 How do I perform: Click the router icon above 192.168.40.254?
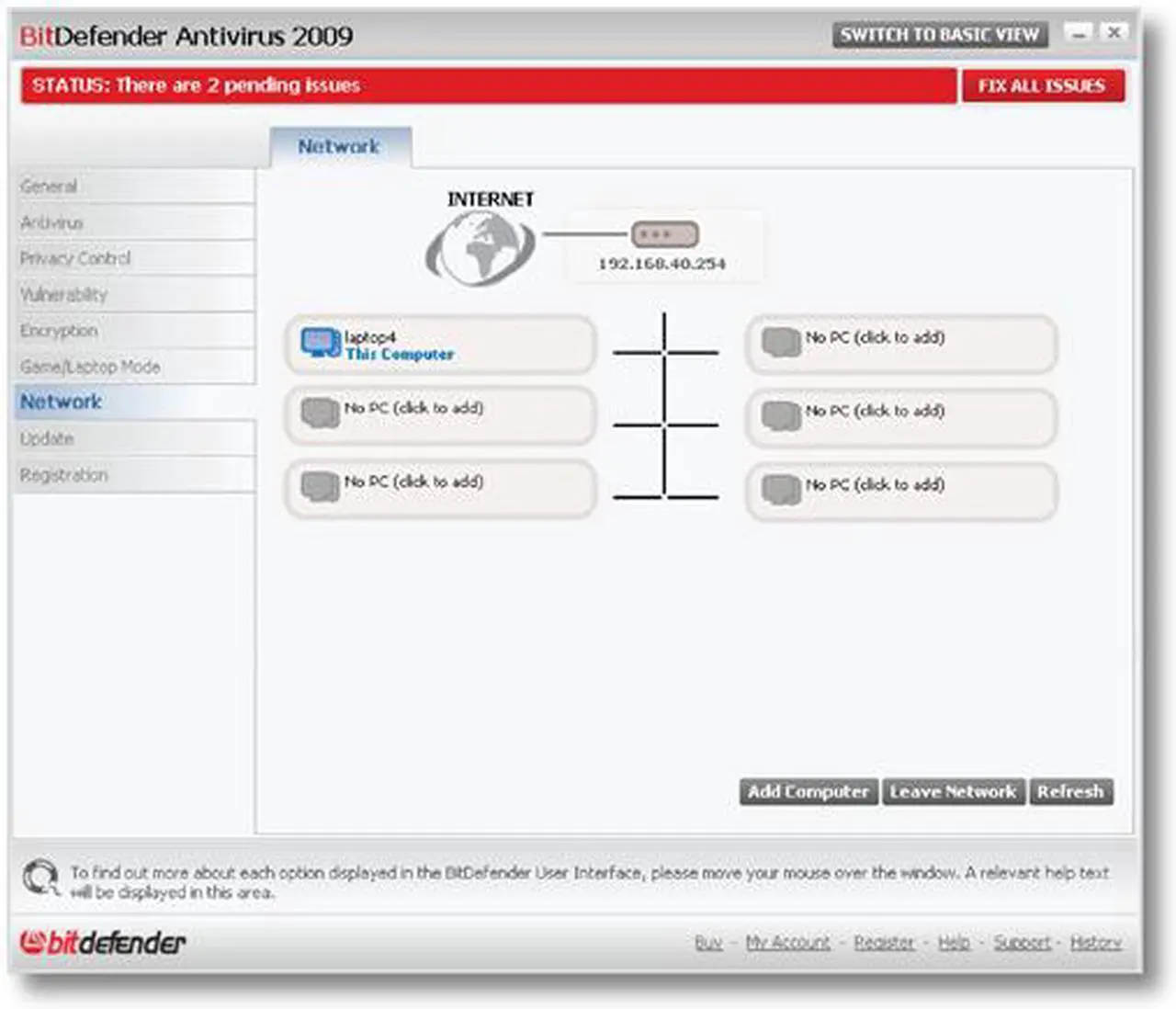point(664,234)
